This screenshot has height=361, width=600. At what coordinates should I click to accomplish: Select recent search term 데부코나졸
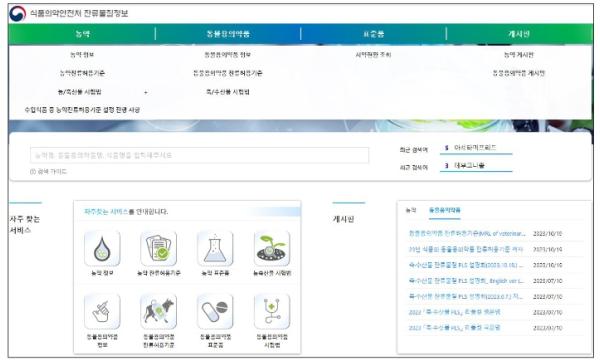[469, 165]
